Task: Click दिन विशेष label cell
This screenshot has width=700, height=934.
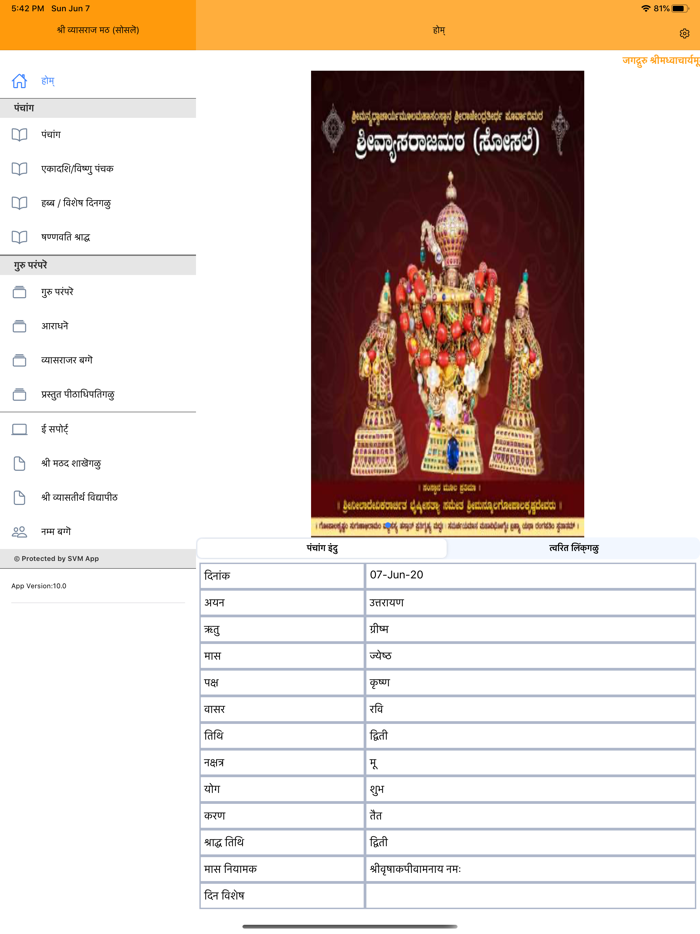Action: (x=282, y=895)
